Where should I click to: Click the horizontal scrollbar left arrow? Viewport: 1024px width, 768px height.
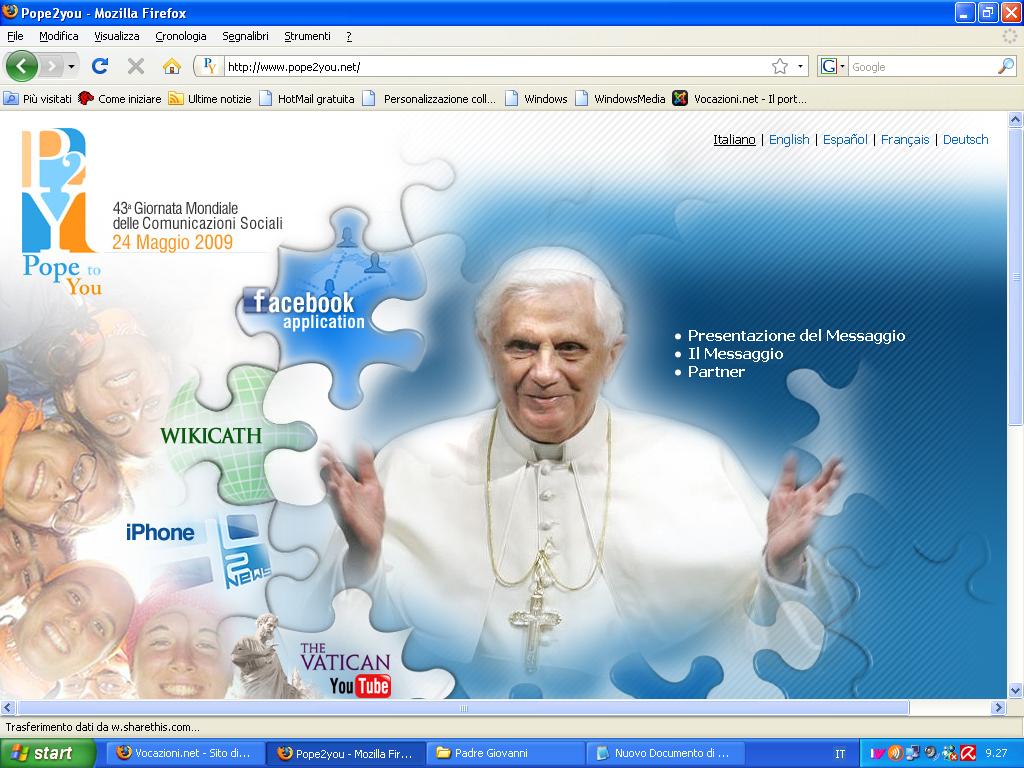pyautogui.click(x=8, y=707)
